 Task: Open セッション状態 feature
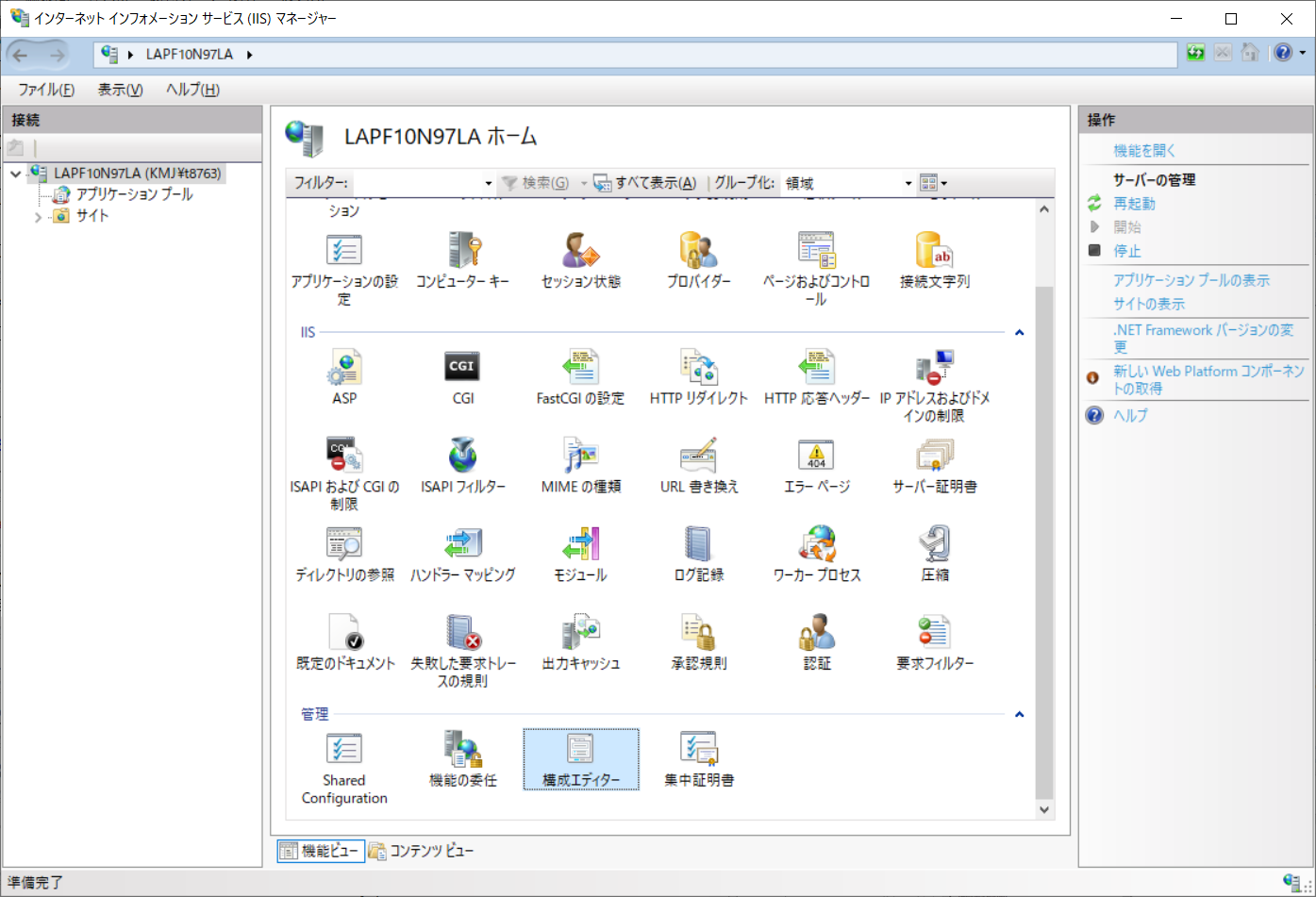coord(580,260)
